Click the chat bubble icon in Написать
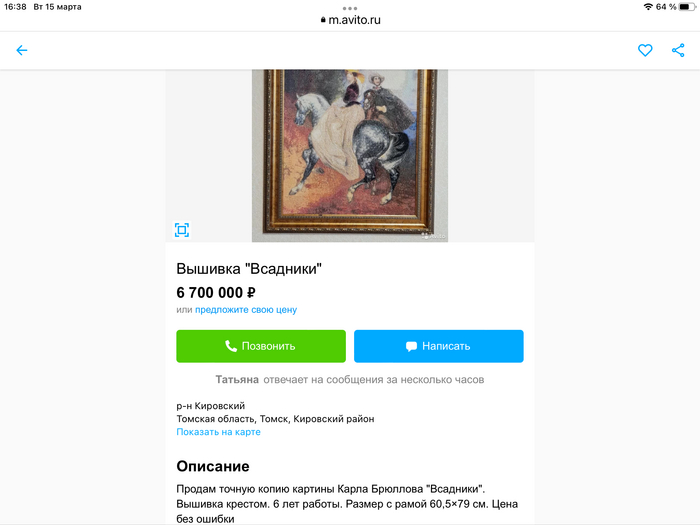Image resolution: width=700 pixels, height=525 pixels. pos(411,346)
